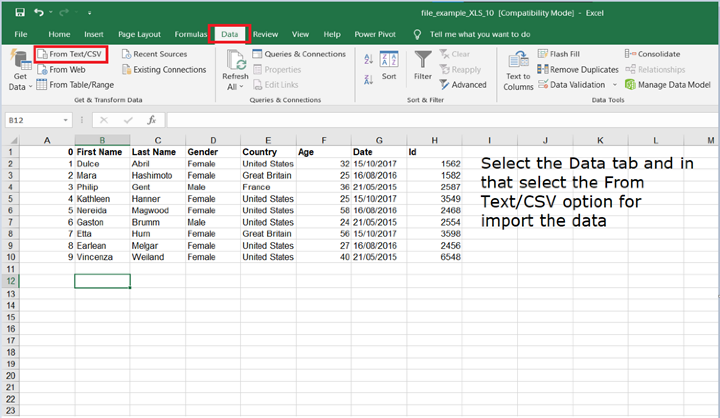Image resolution: width=720 pixels, height=418 pixels.
Task: Open the Page Layout tab
Action: [139, 34]
